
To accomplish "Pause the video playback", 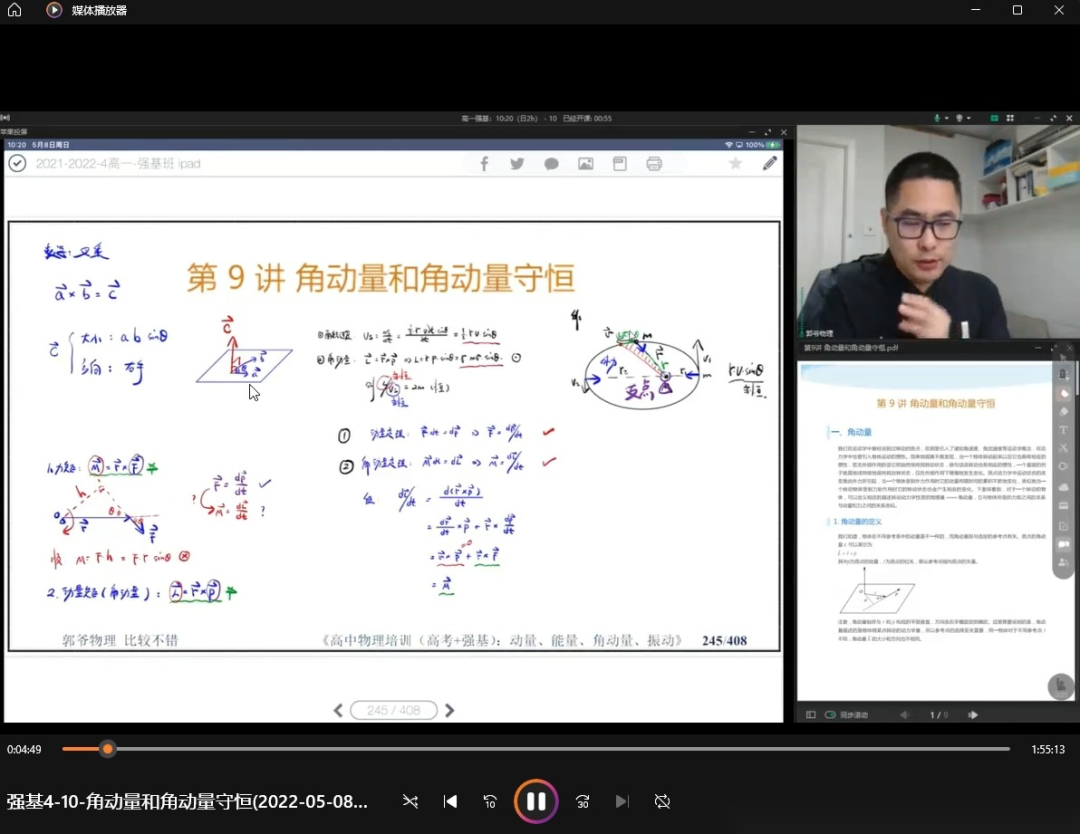I will (x=536, y=801).
